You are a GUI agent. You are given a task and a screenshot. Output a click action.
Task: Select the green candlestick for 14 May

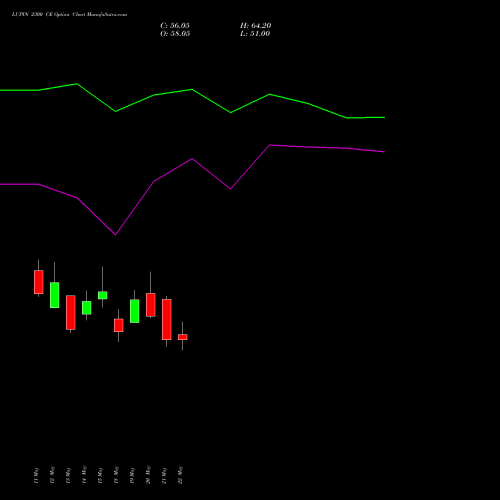point(87,308)
